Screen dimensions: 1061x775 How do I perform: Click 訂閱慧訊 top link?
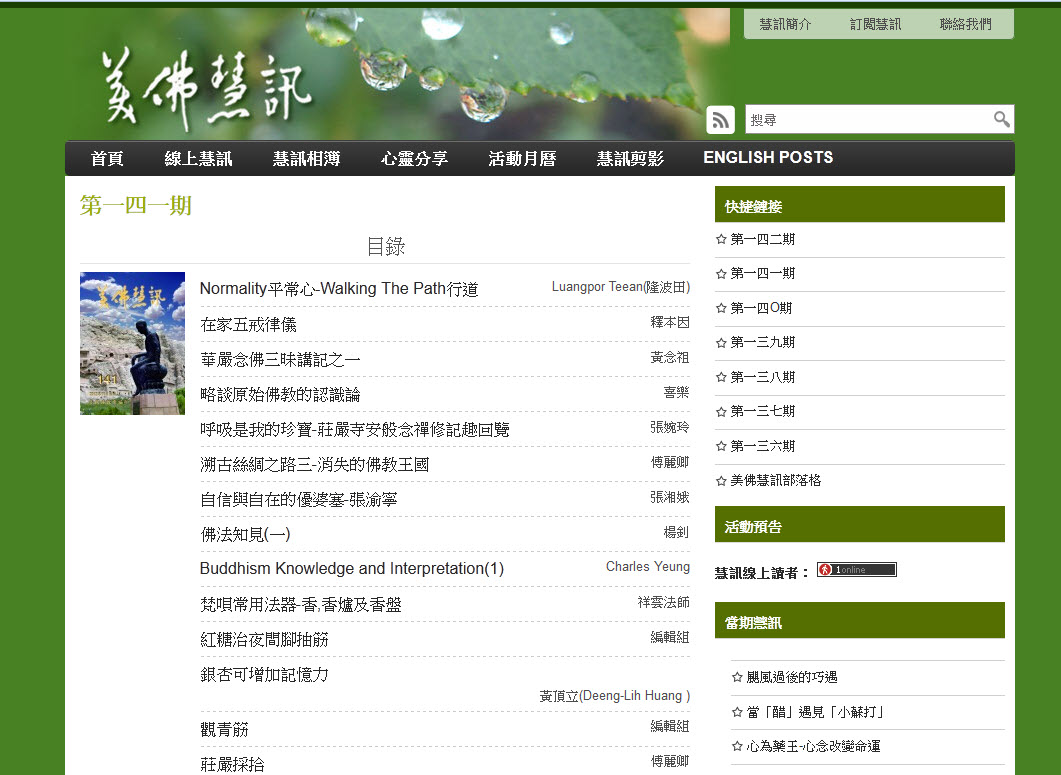point(875,24)
